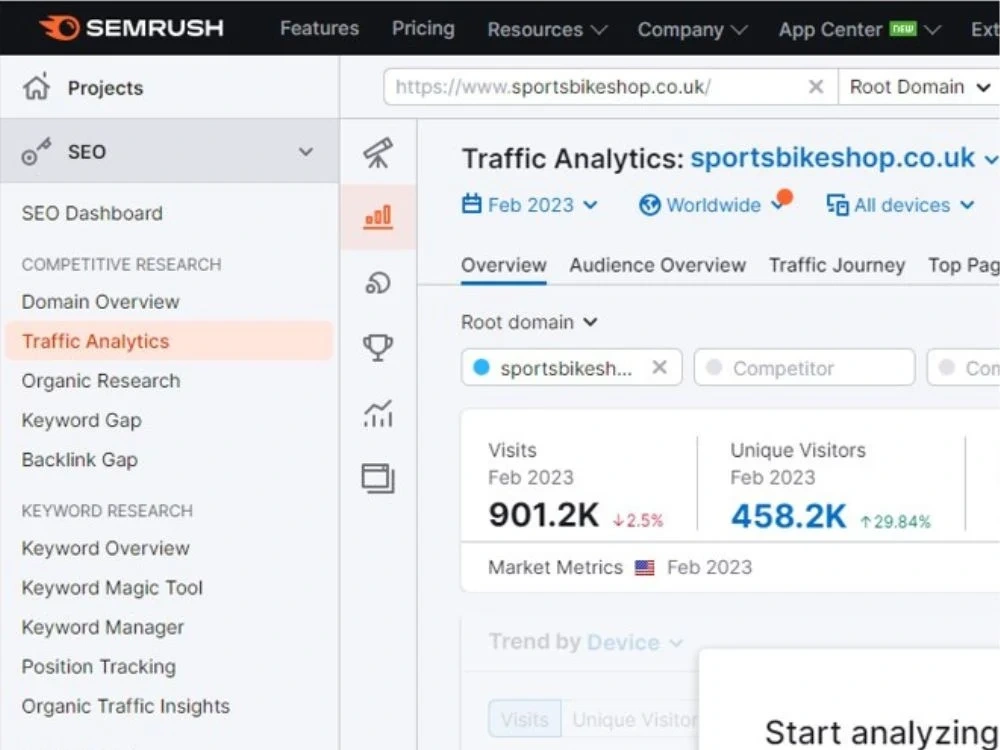Expand the Root domain filter dropdown
This screenshot has height=750, width=1000.
point(529,322)
